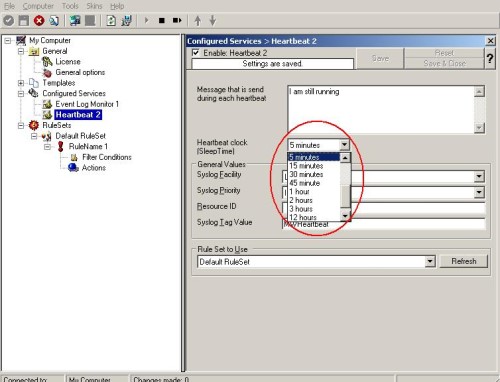Choose 5 minutes in the dropdown list
The height and width of the screenshot is (382, 500).
[x=314, y=157]
